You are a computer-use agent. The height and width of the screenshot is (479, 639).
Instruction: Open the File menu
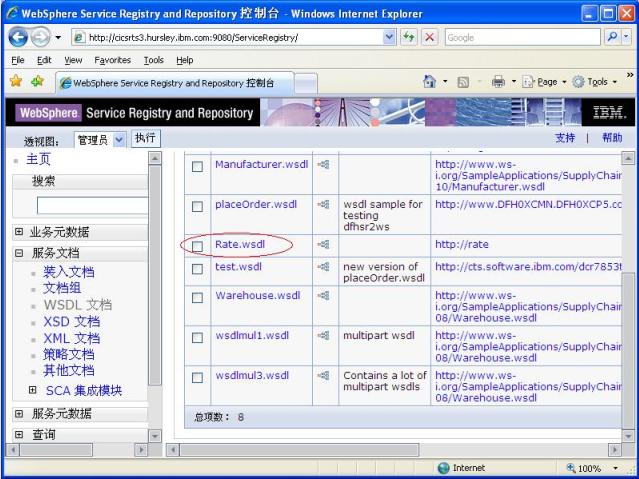(18, 60)
